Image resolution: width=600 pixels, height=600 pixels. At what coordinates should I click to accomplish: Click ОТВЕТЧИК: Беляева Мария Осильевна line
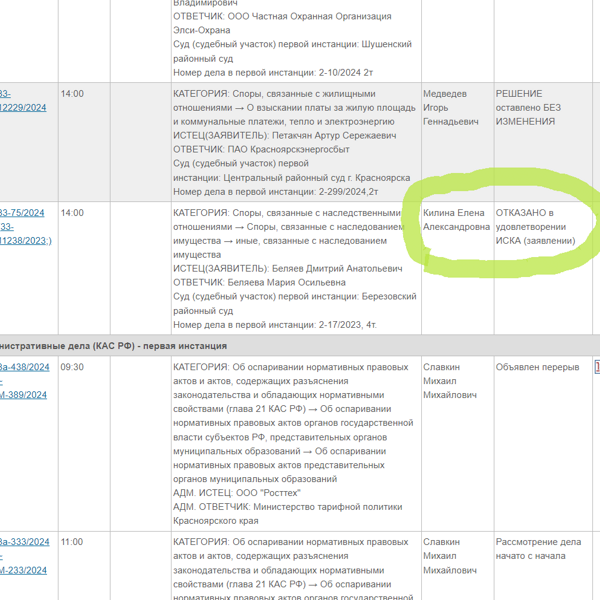[x=259, y=282]
